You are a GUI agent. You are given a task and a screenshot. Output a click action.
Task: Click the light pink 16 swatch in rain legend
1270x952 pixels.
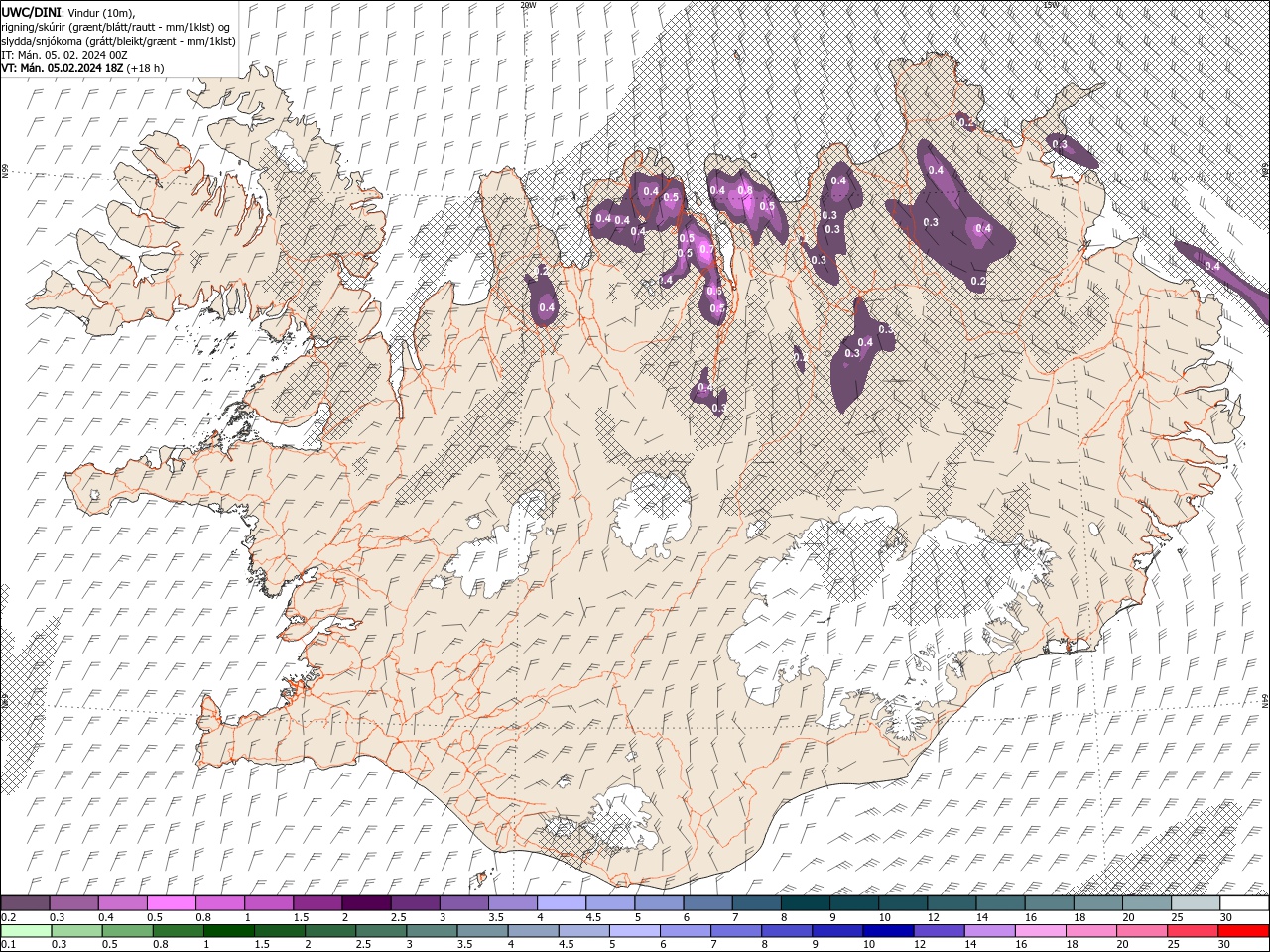point(1040,931)
